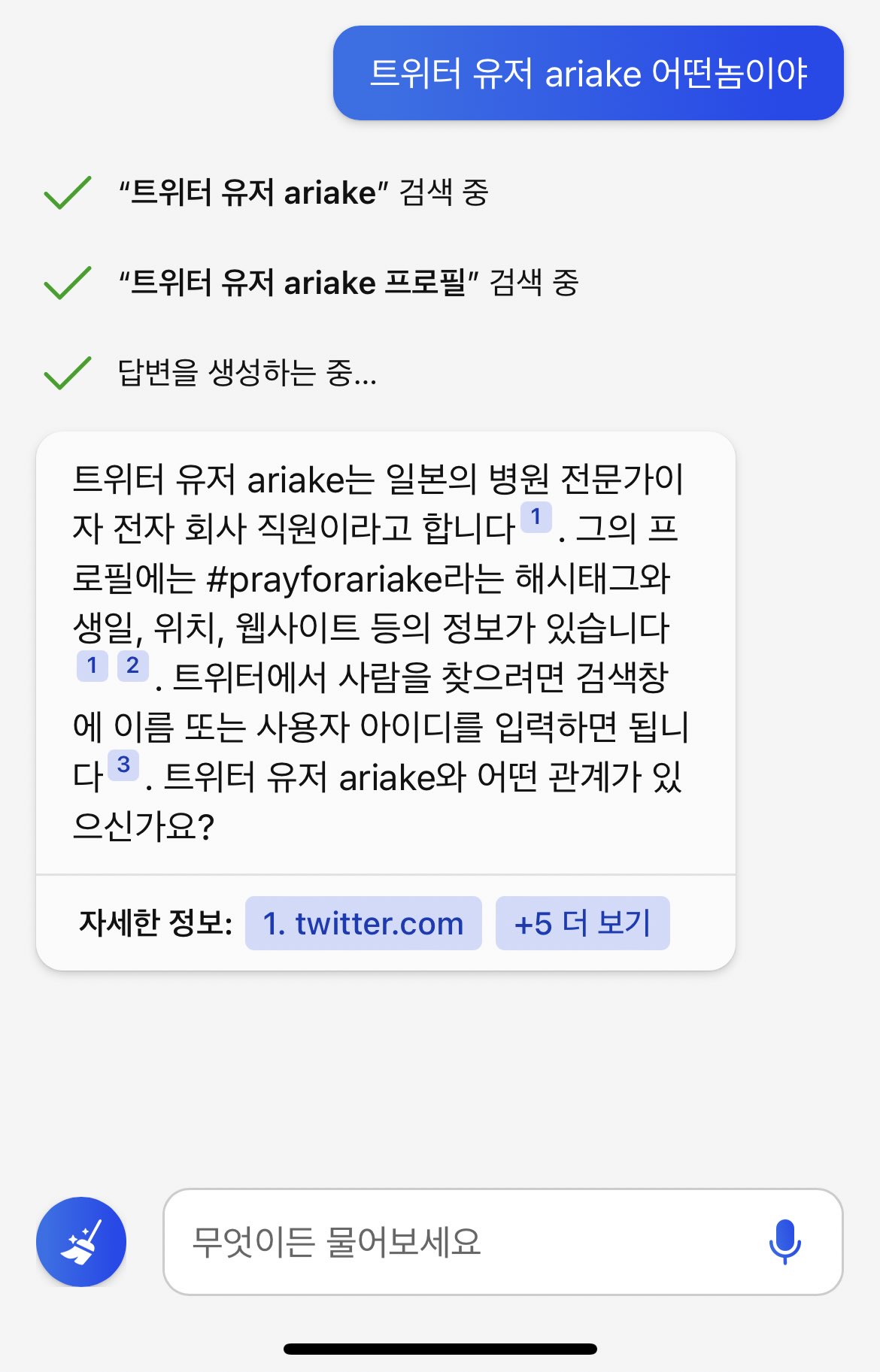Image resolution: width=880 pixels, height=1372 pixels.
Task: Open citation 2 footnote badge
Action: pos(133,666)
